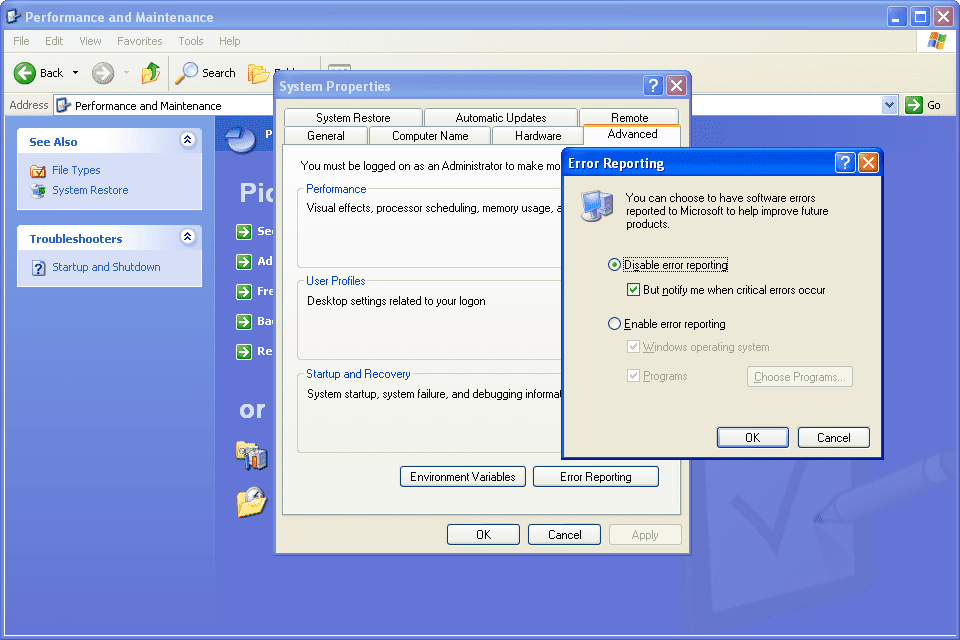Open the Edit menu
The width and height of the screenshot is (960, 640).
coord(54,41)
